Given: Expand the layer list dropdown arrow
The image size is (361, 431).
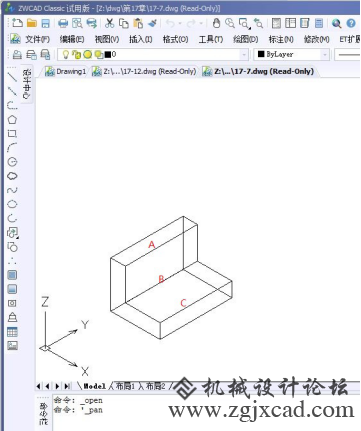Looking at the screenshot, I should 244,54.
